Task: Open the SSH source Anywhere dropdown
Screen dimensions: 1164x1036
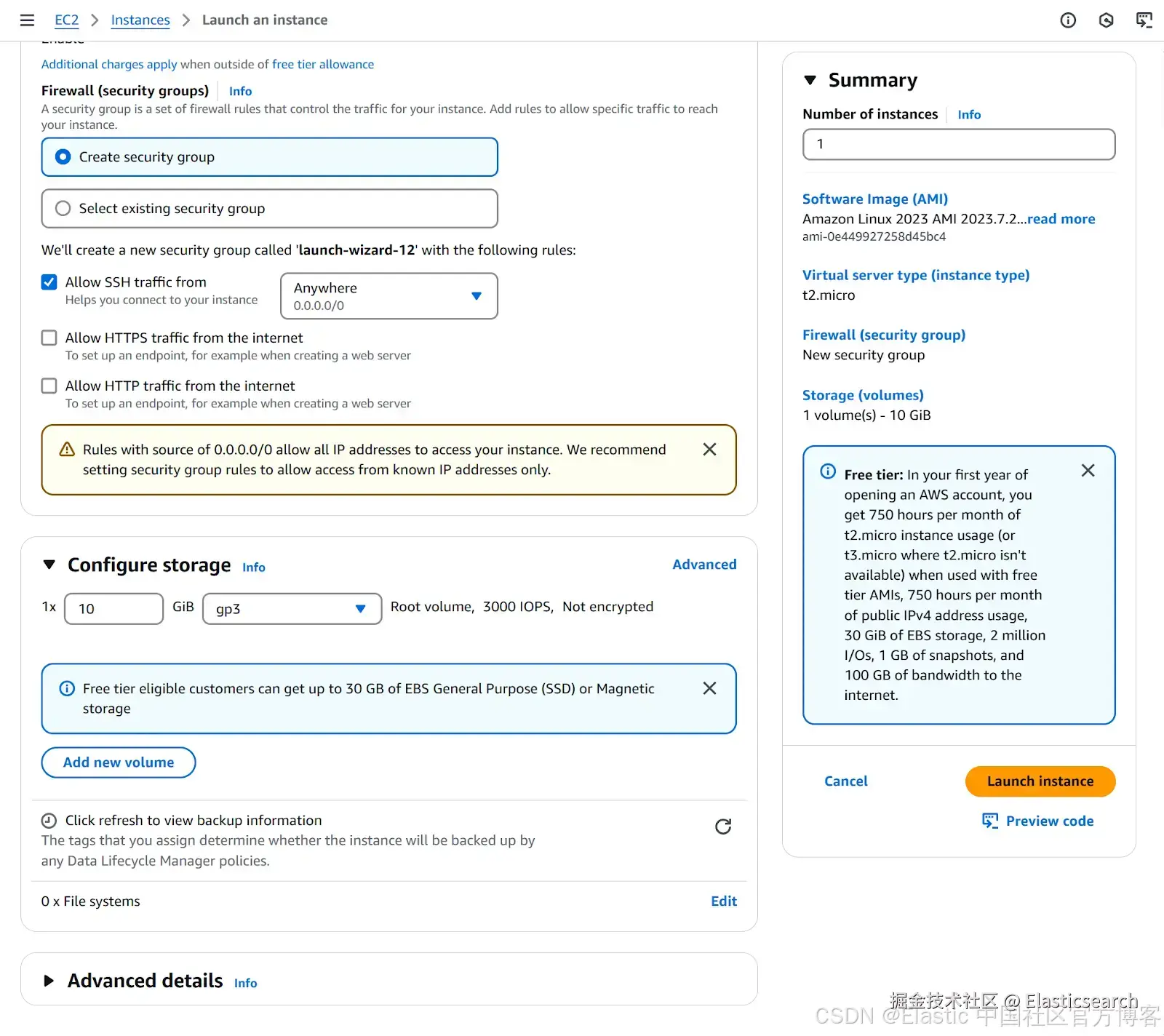Action: tap(388, 296)
